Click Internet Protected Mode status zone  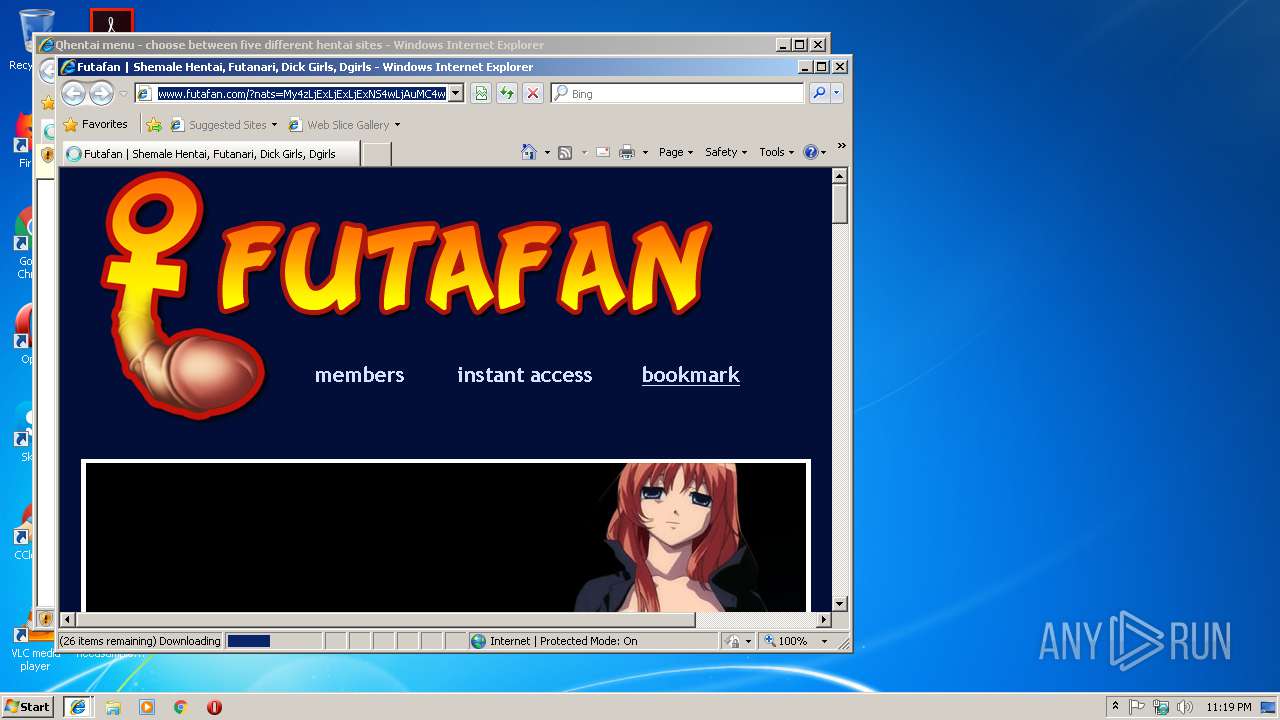tap(594, 641)
